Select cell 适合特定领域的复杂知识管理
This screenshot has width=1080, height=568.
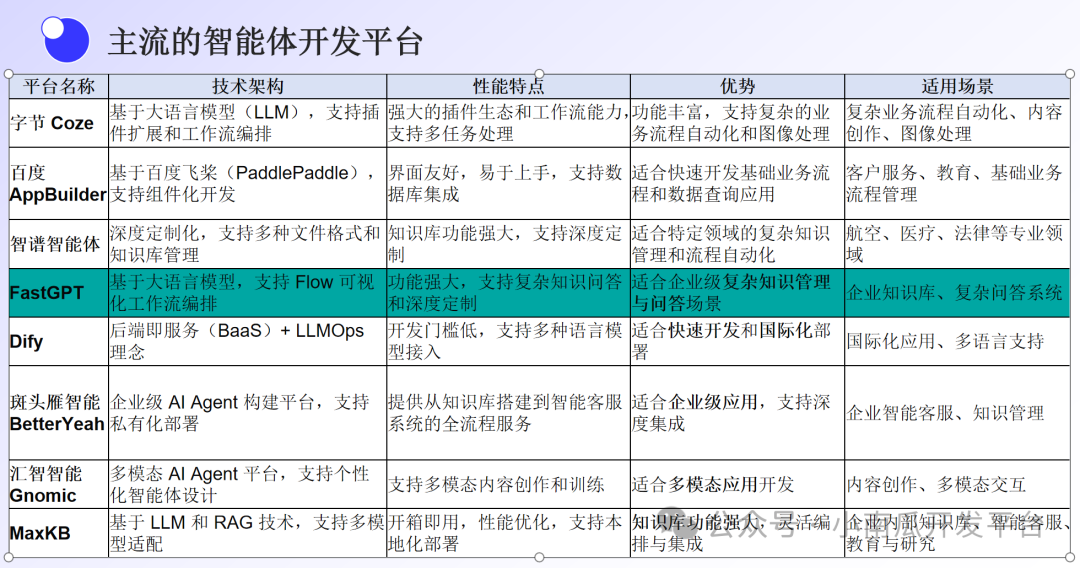tap(737, 244)
